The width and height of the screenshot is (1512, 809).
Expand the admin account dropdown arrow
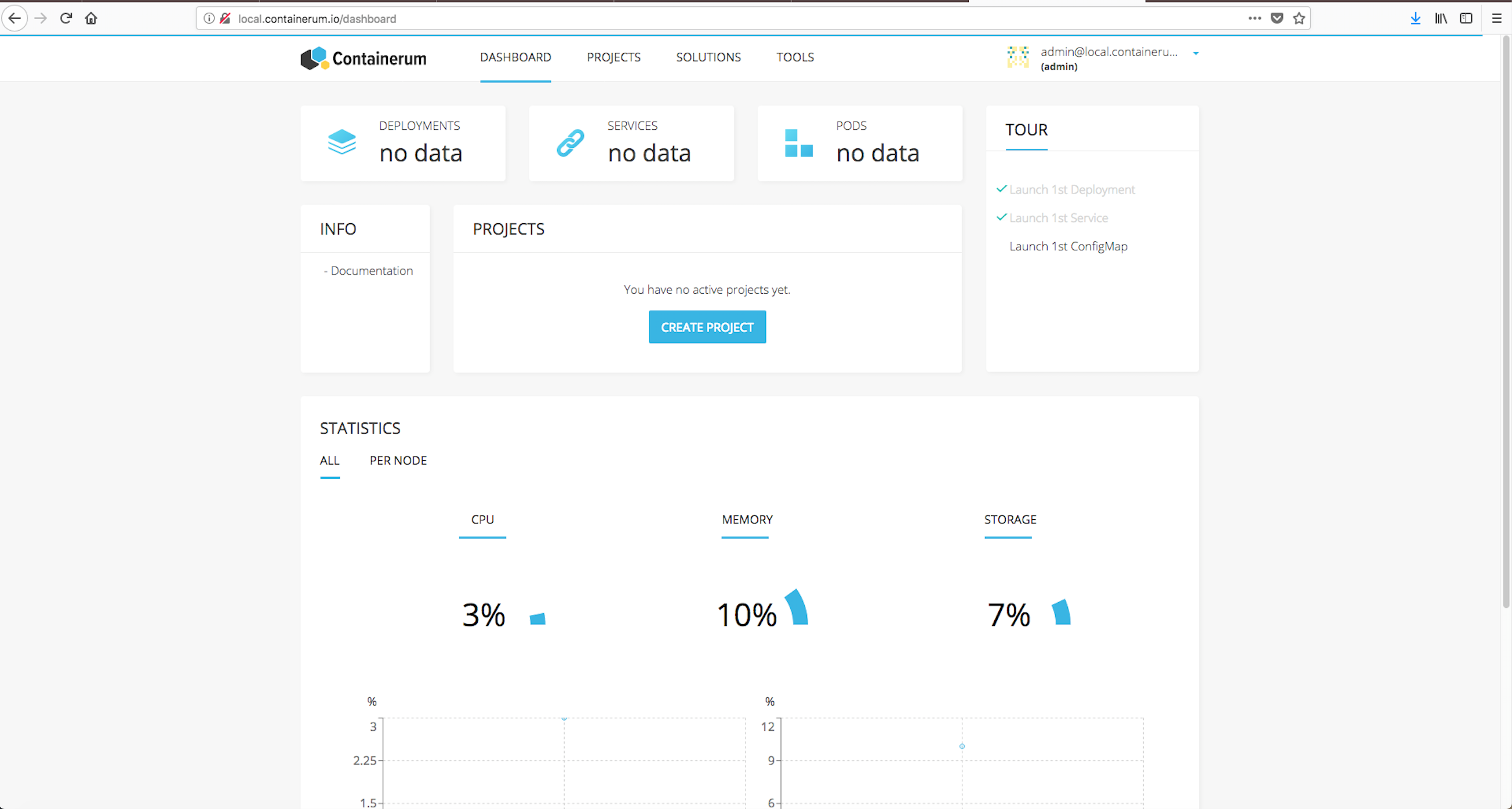pos(1195,53)
